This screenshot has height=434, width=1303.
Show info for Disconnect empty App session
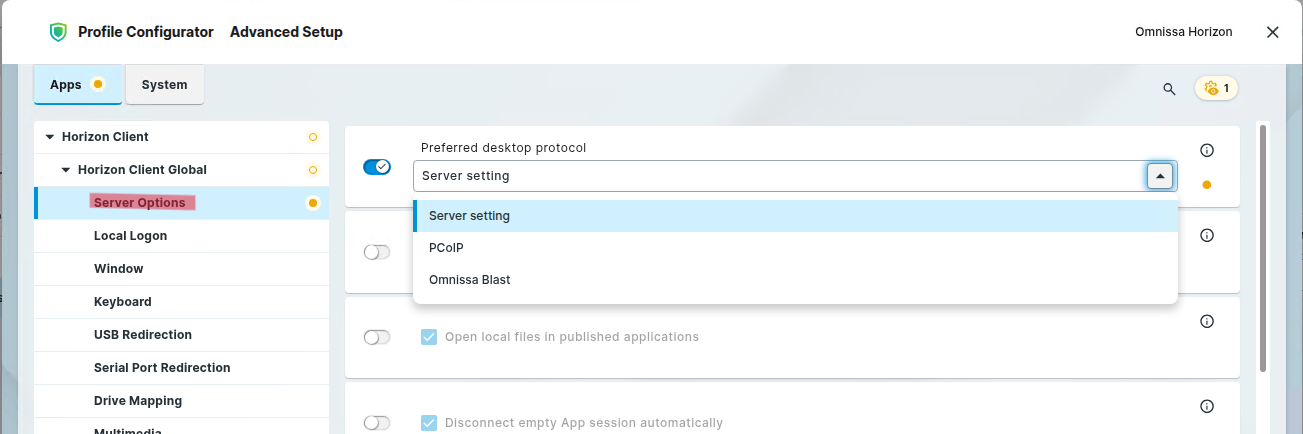tap(1206, 406)
